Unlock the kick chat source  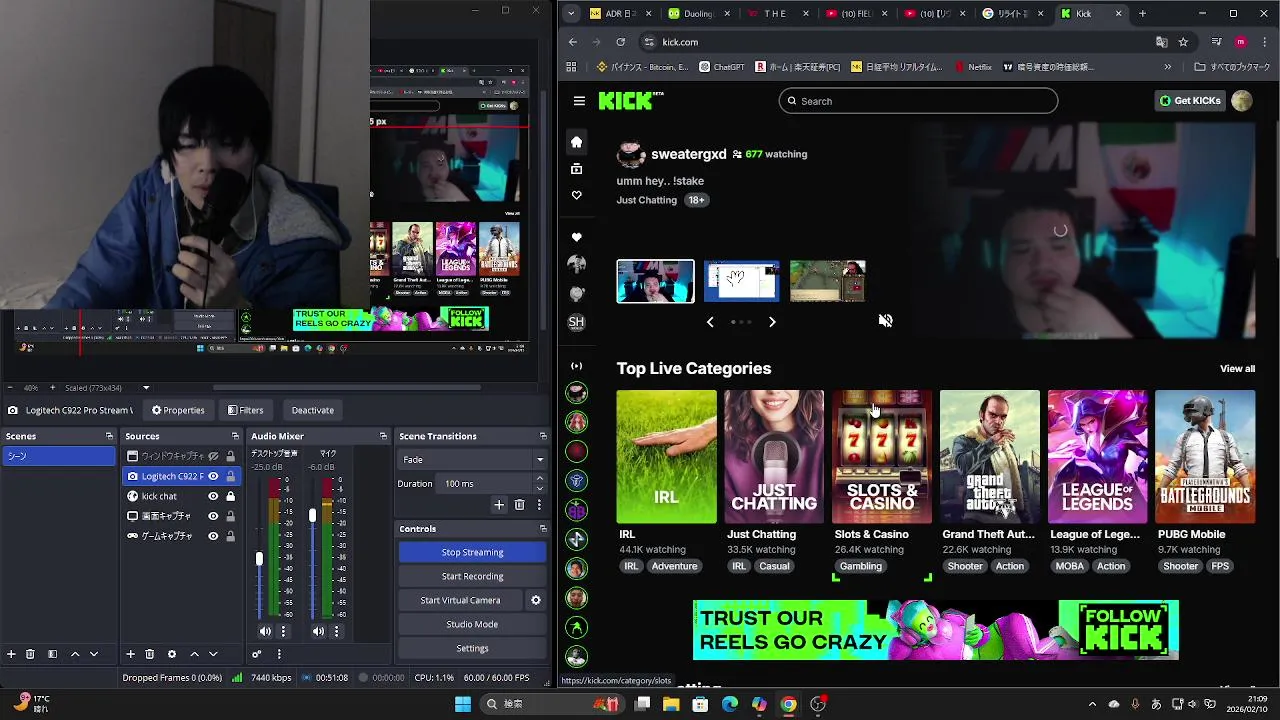tap(230, 496)
